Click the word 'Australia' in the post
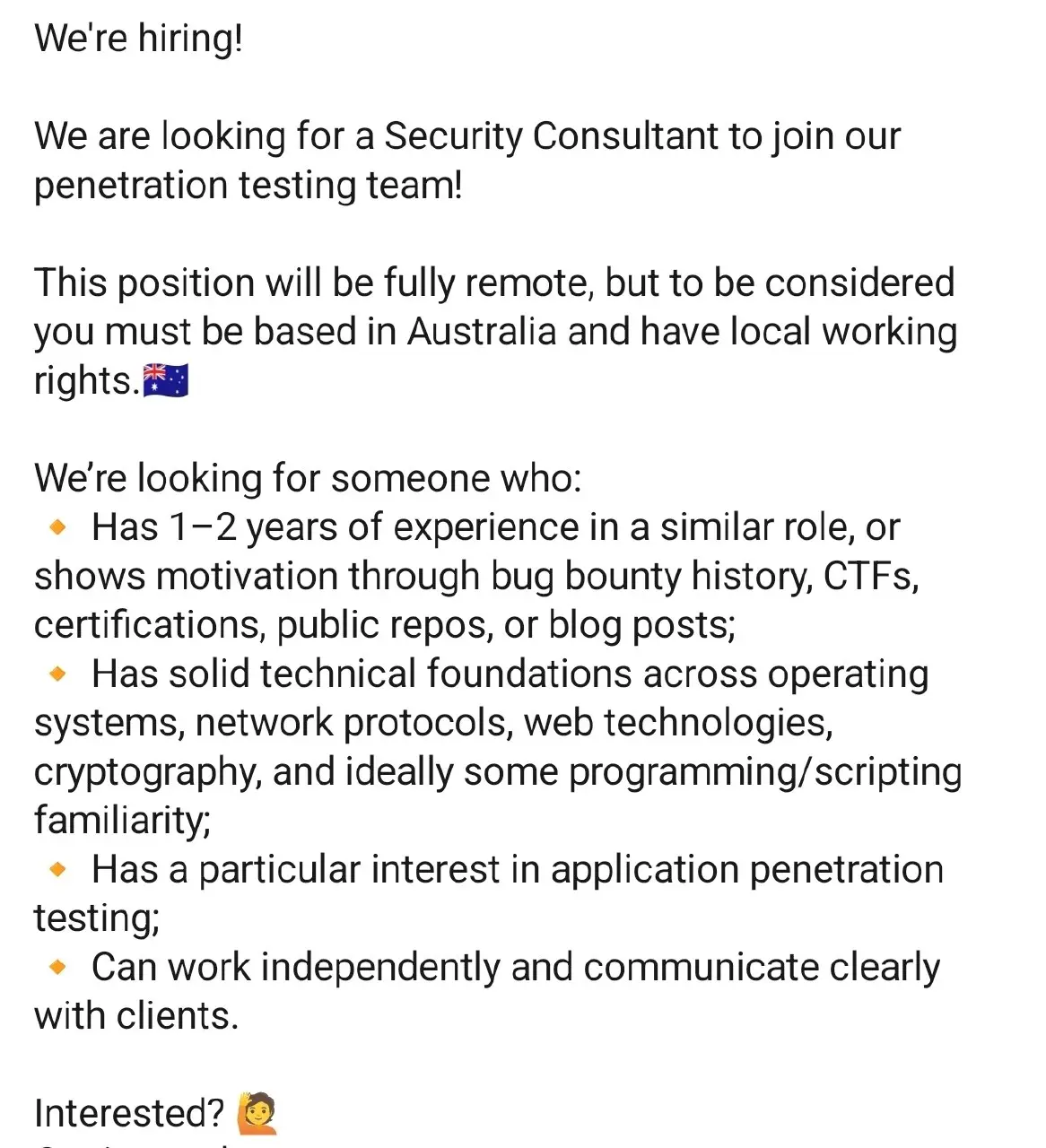 click(x=482, y=332)
